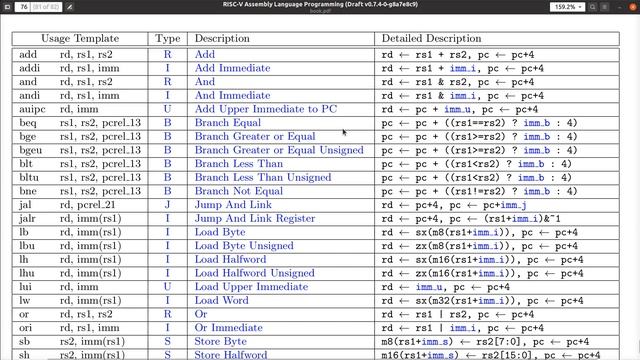Click the 'bgeu' instruction name

[x=31, y=150]
